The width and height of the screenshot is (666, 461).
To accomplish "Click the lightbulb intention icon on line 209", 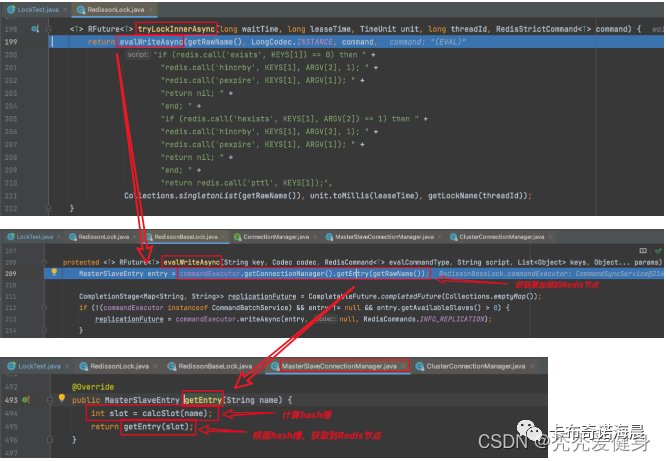I will pyautogui.click(x=54, y=272).
